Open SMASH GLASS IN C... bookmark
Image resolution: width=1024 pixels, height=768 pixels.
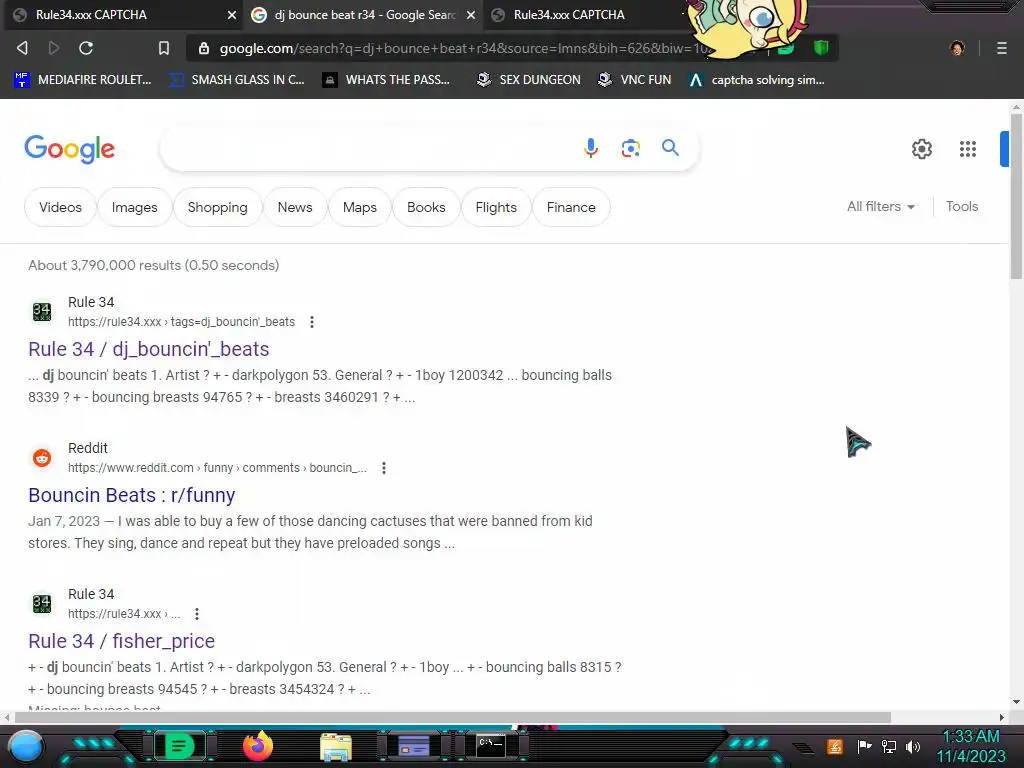pyautogui.click(x=237, y=80)
